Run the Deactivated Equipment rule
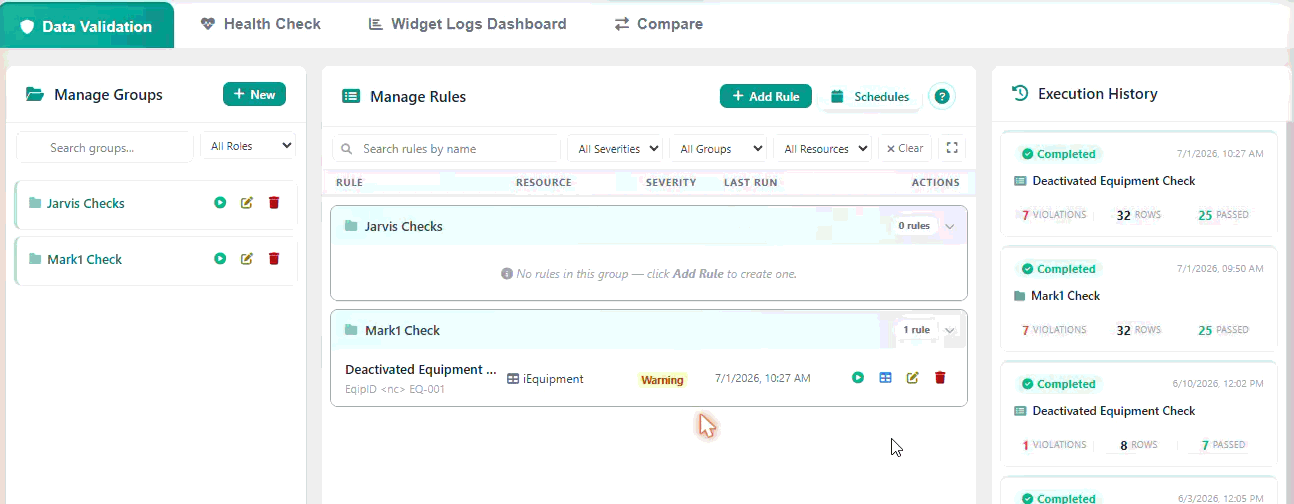Image resolution: width=1294 pixels, height=504 pixels. (858, 378)
